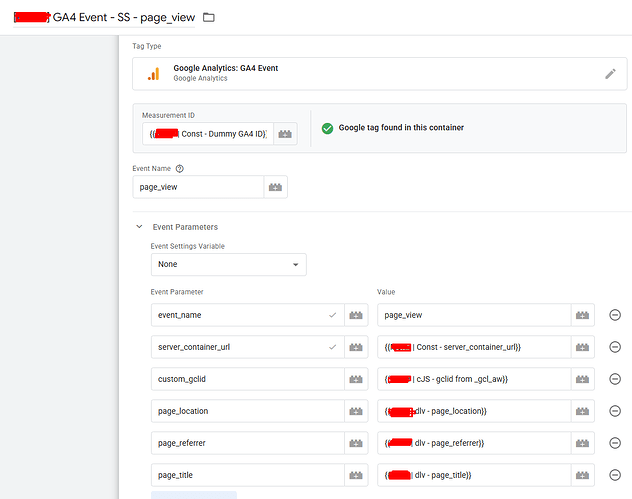Open variable picker for Event Name field
Screen dimensions: 632x499
click(x=275, y=187)
